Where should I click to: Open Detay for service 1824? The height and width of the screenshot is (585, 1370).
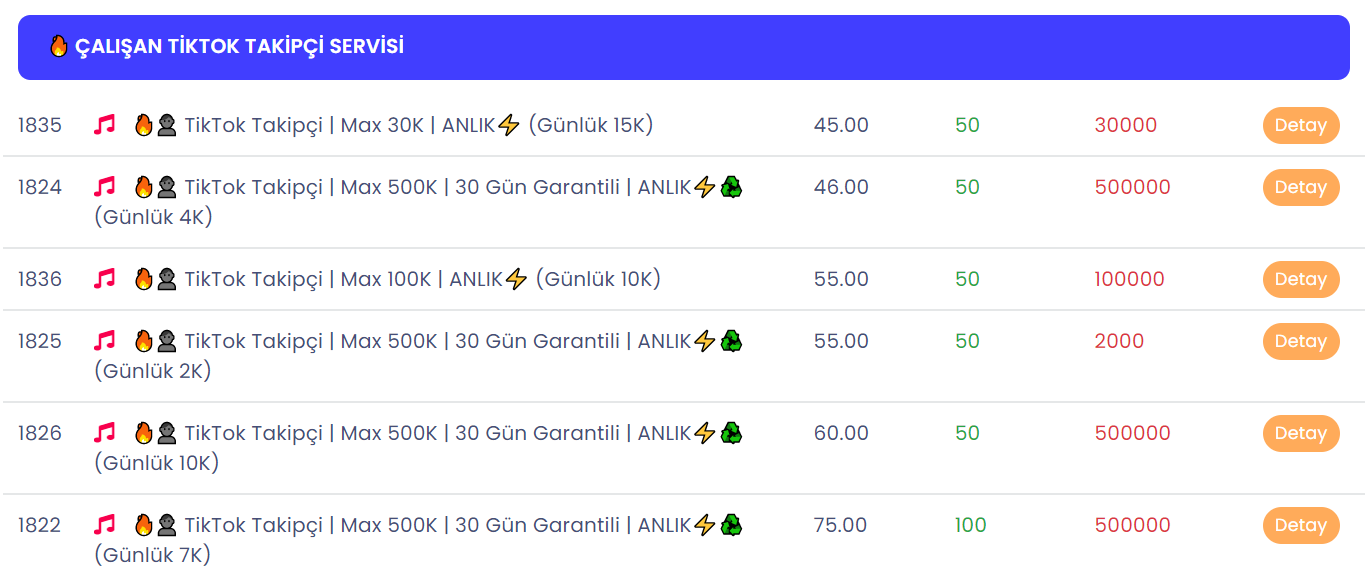coord(1301,187)
